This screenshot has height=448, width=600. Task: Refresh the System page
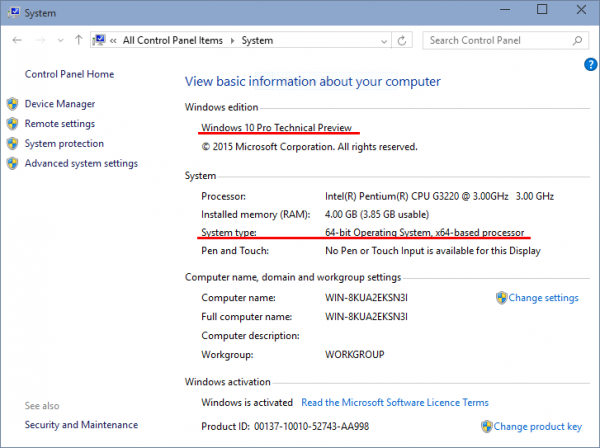pyautogui.click(x=402, y=40)
